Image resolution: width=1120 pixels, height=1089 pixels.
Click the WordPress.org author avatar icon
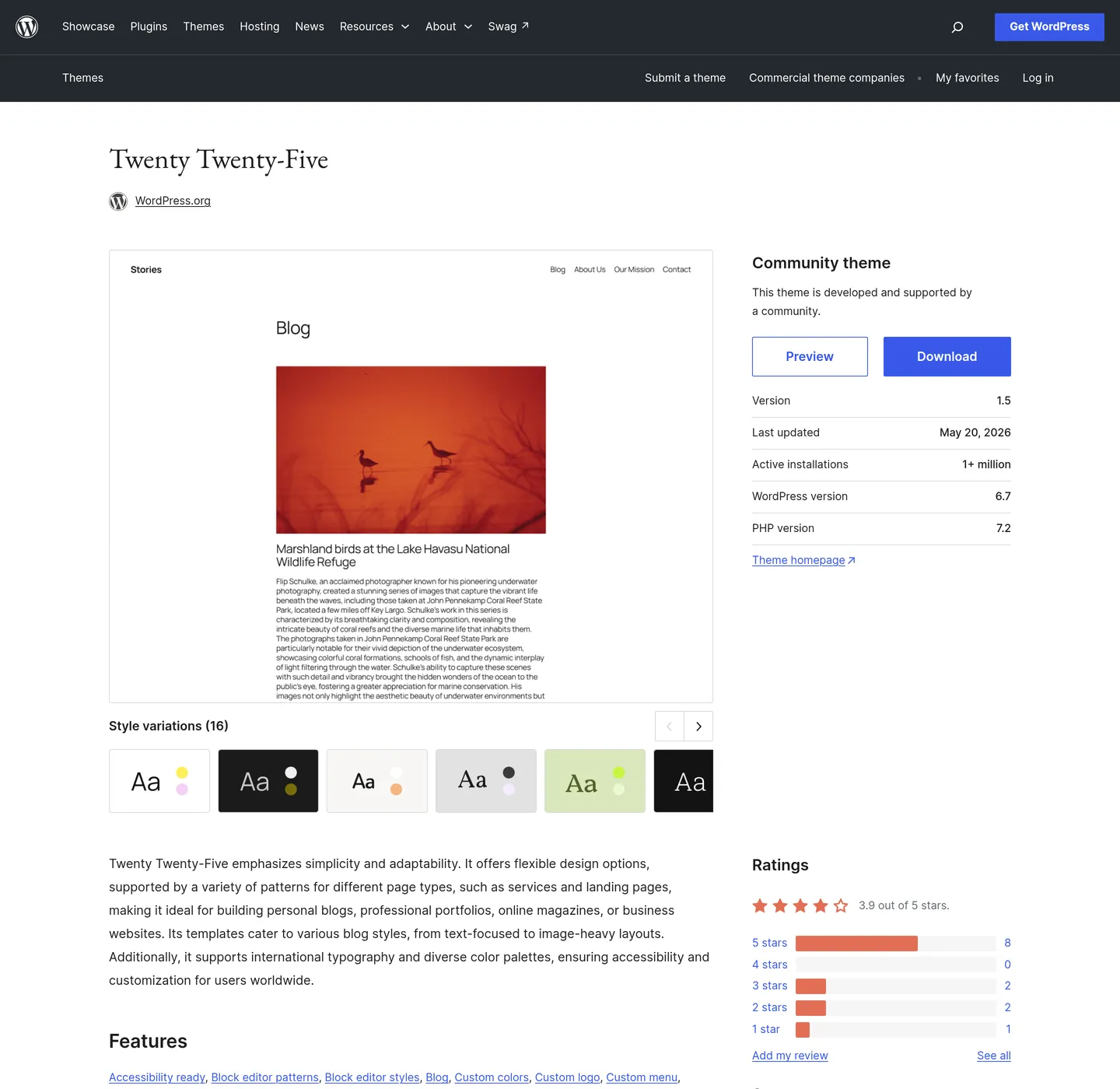[x=118, y=201]
